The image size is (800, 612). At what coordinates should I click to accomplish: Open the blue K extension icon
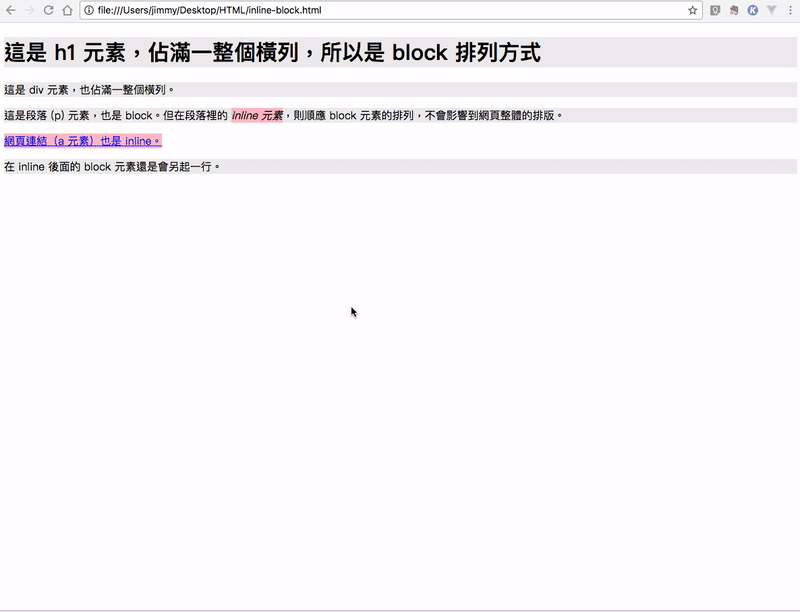tap(753, 10)
